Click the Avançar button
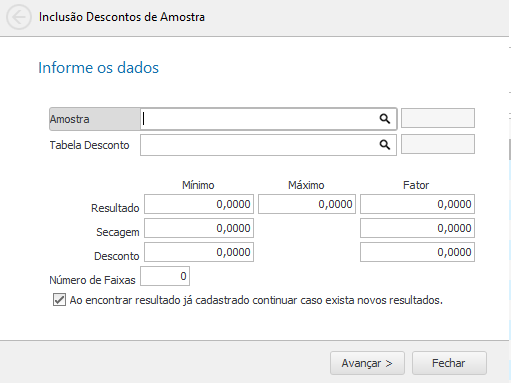 (x=367, y=363)
